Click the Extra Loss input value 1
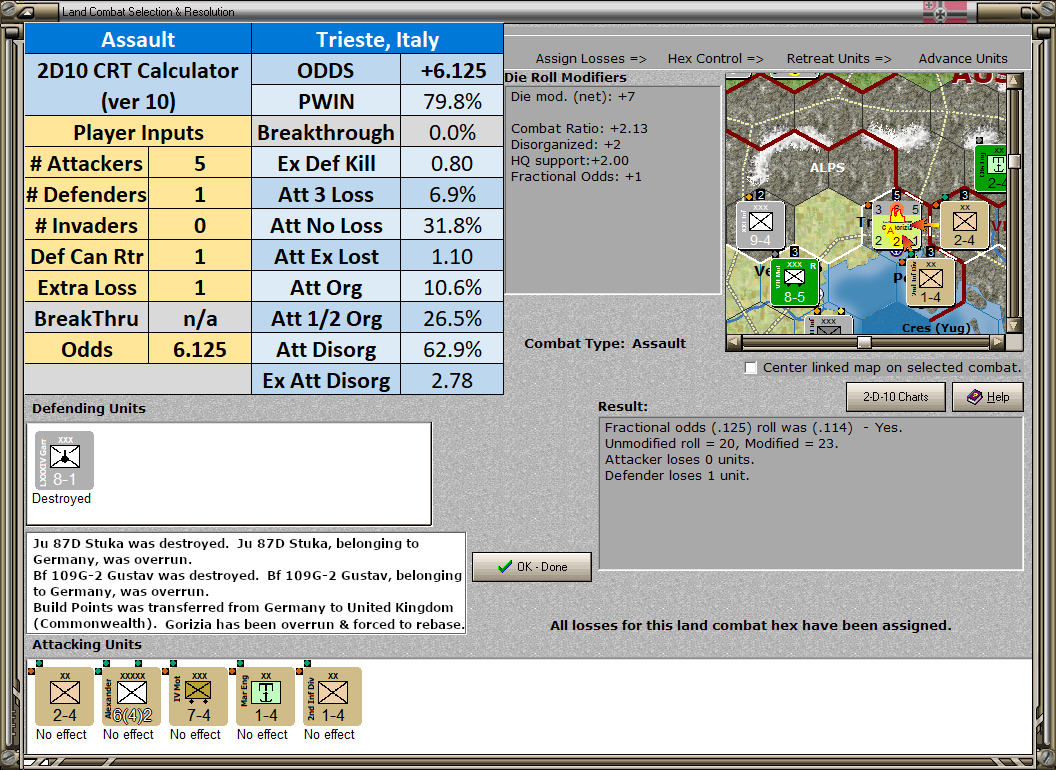The image size is (1056, 770). point(199,287)
